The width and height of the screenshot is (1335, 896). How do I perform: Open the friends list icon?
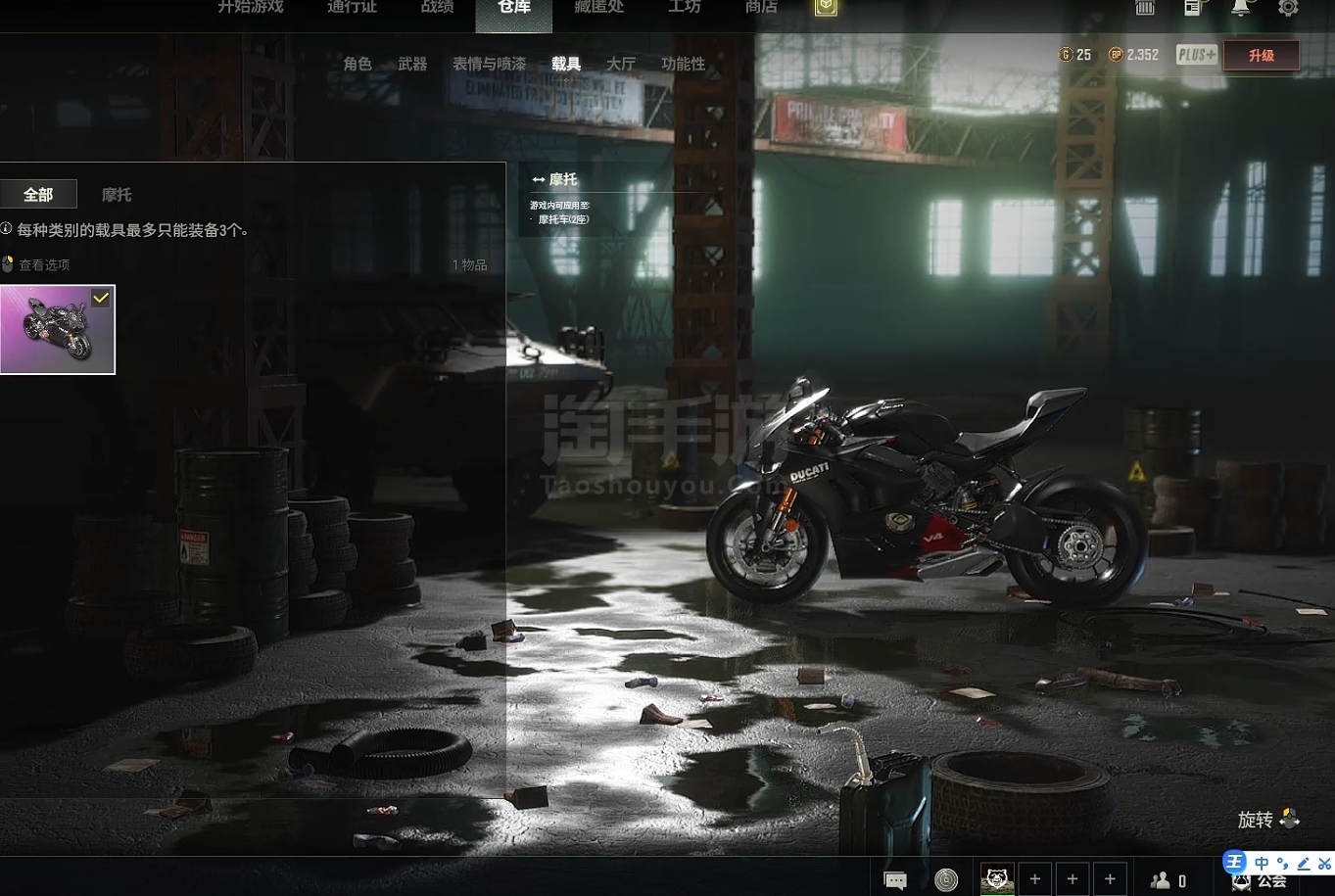(x=1161, y=879)
